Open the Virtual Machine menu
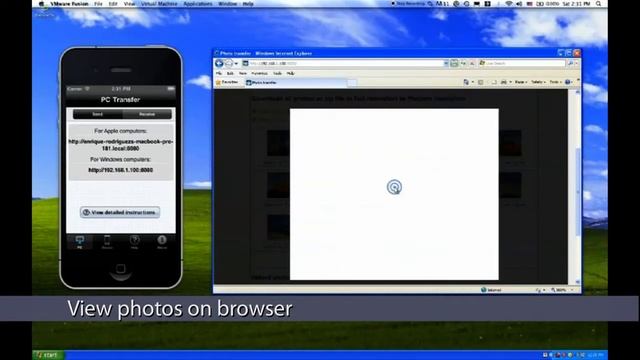 159,4
